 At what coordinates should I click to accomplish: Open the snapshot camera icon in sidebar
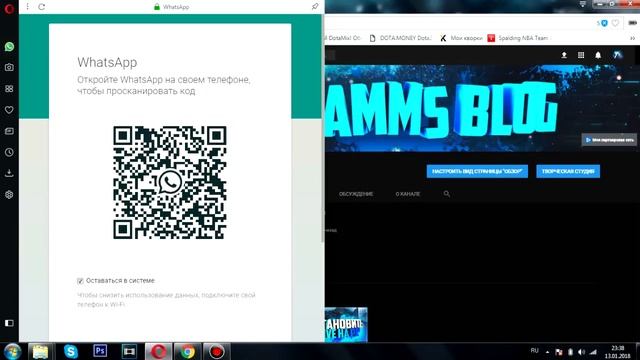click(x=9, y=67)
